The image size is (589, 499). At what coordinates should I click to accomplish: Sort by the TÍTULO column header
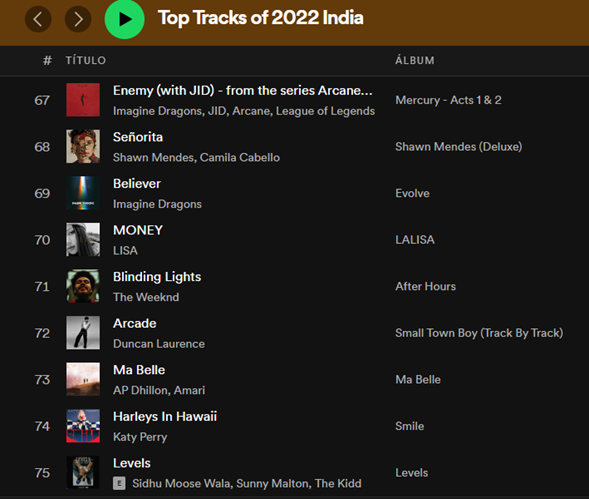tap(86, 60)
